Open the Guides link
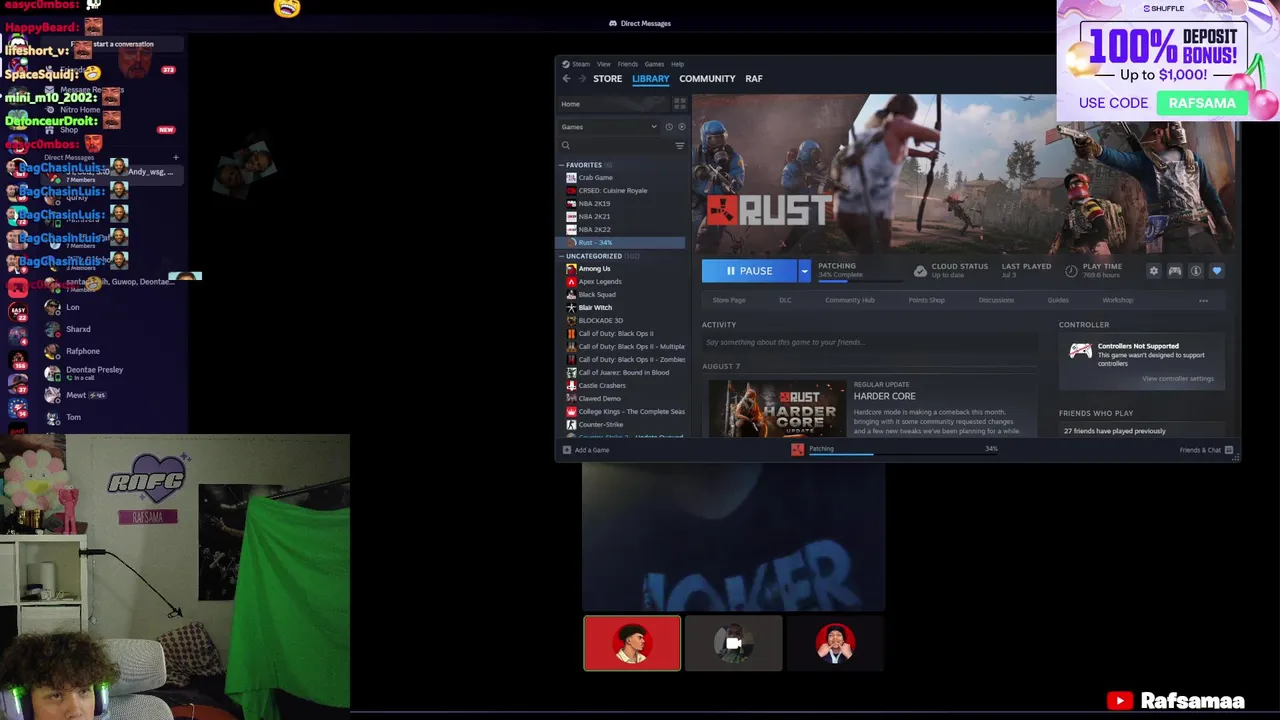This screenshot has height=720, width=1280. [1058, 300]
